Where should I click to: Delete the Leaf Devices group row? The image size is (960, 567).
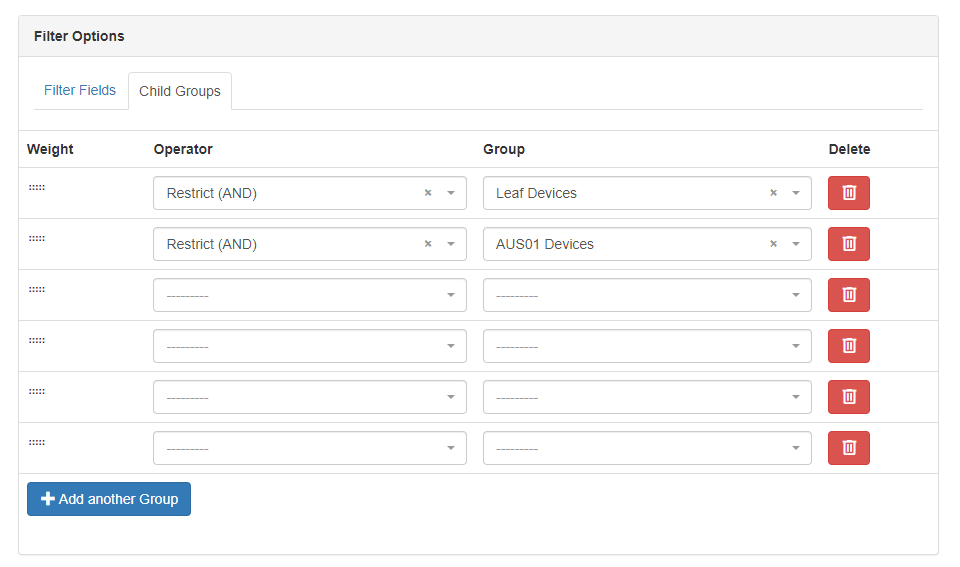click(x=848, y=193)
